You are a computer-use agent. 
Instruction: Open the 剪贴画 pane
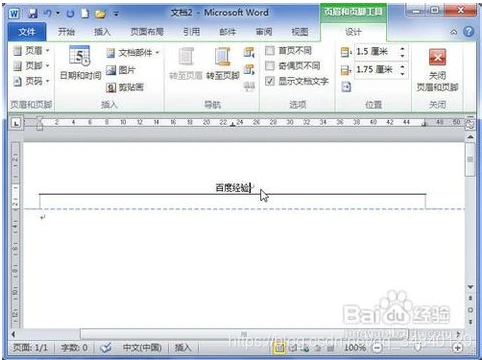tap(124, 87)
